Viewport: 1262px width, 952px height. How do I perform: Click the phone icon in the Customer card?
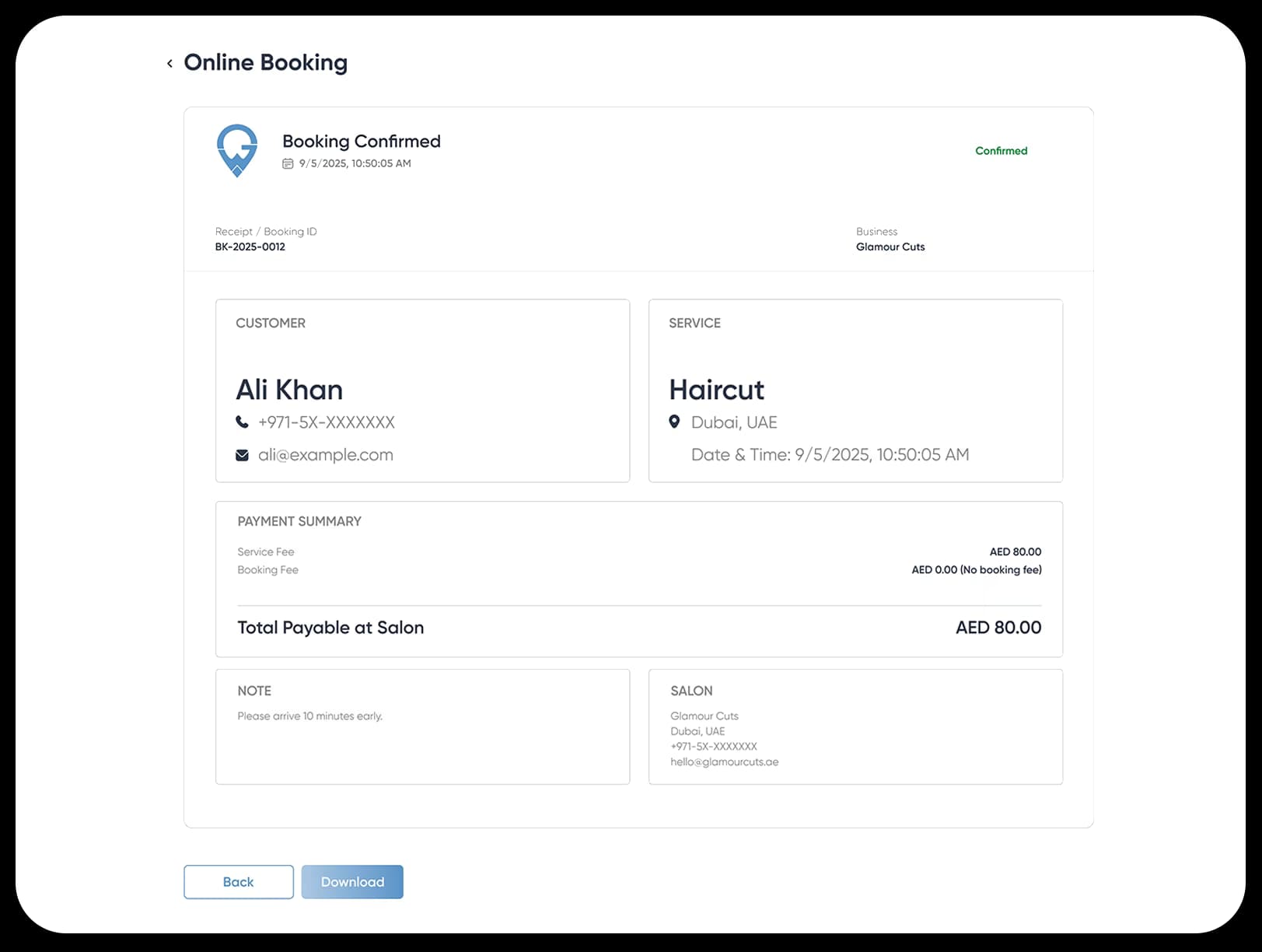click(241, 422)
